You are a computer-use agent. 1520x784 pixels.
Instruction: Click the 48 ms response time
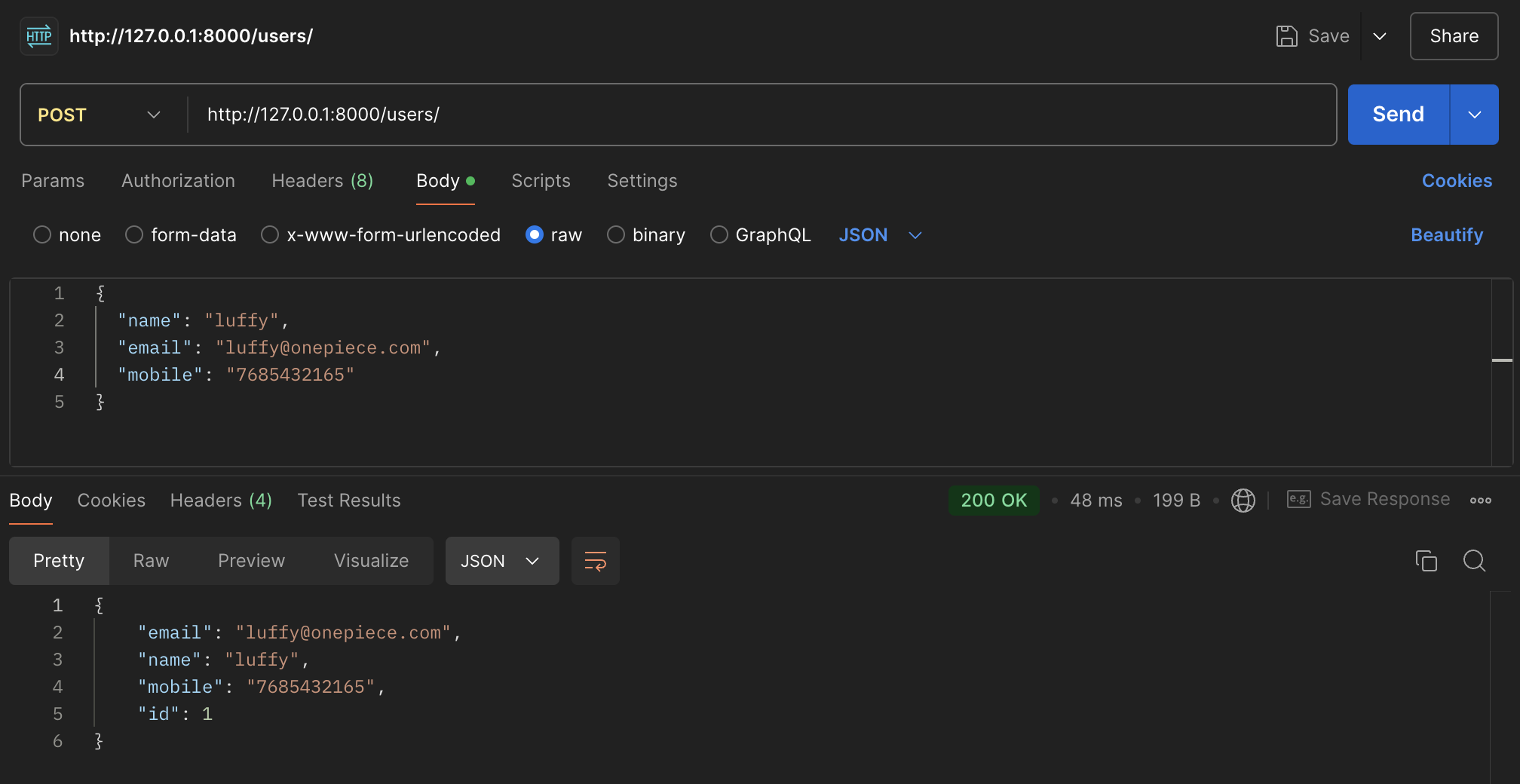(1096, 501)
